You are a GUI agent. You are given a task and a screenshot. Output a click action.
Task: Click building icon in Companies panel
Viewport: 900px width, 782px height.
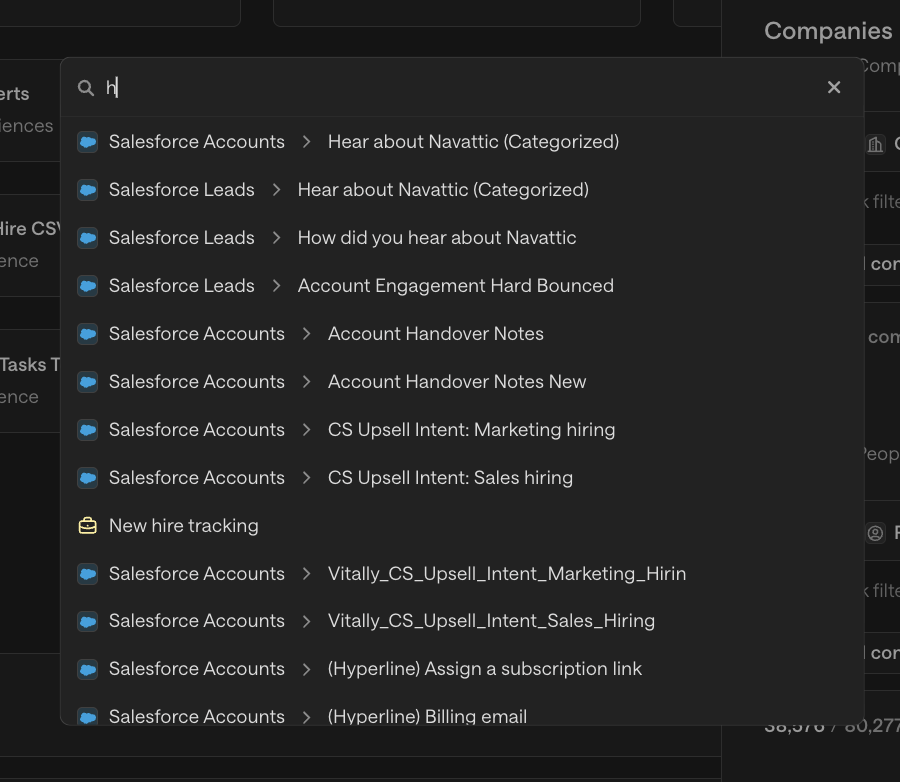875,145
